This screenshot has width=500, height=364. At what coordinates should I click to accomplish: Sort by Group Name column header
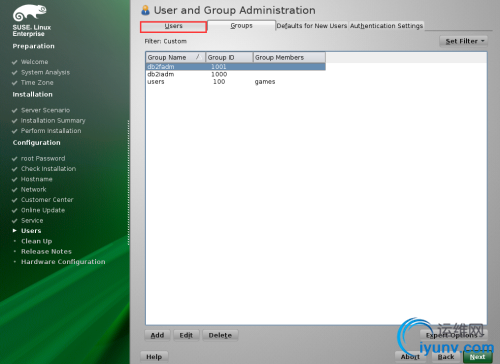175,57
